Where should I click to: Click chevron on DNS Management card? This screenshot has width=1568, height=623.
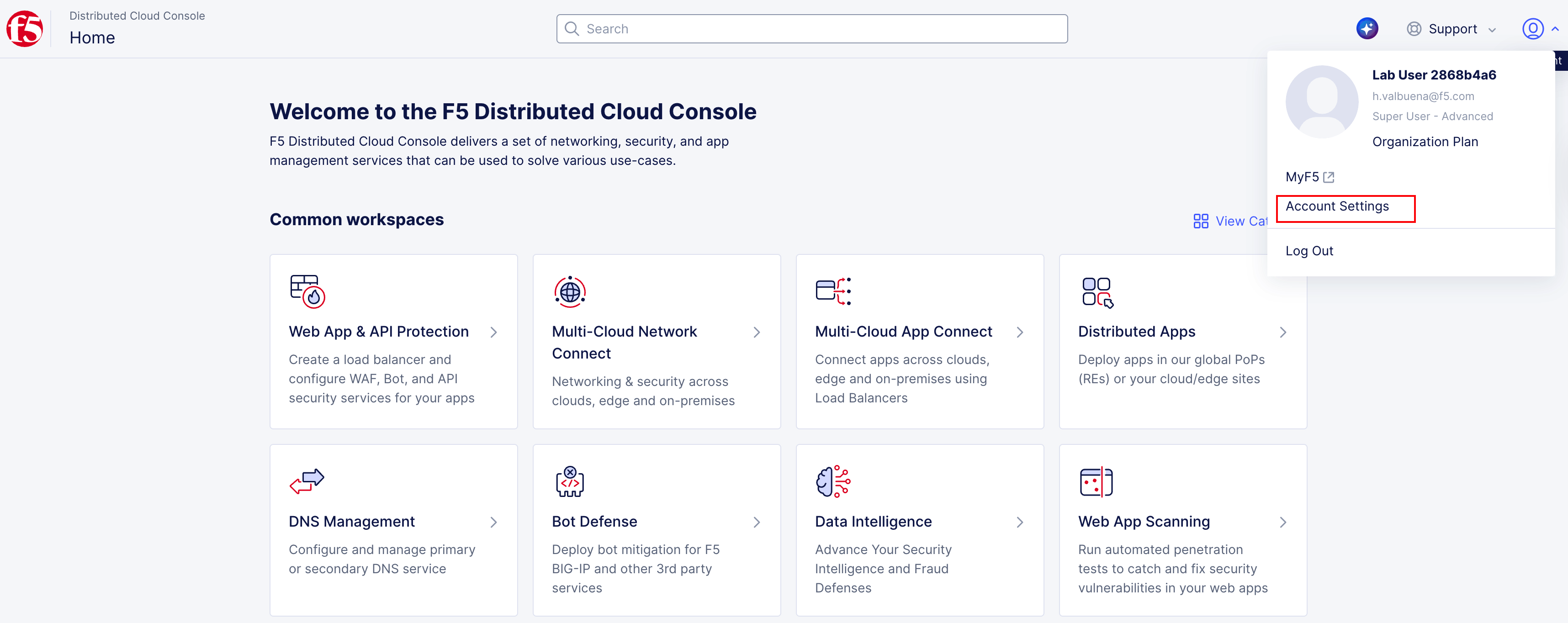493,522
